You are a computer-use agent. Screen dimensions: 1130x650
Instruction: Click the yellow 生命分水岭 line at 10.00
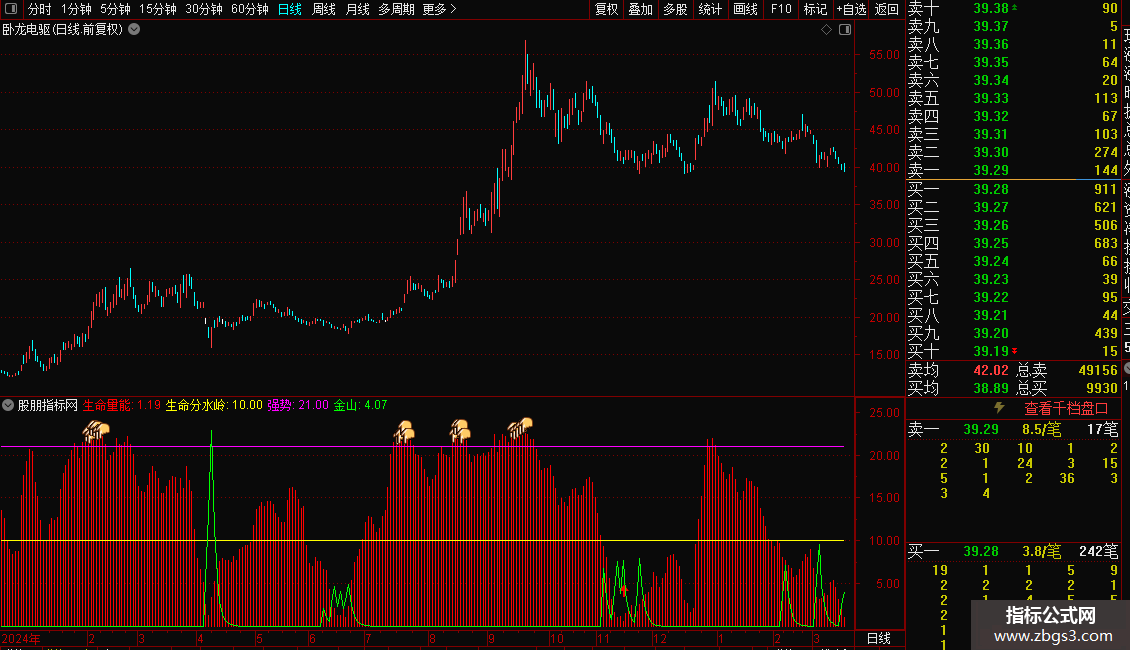tap(422, 540)
